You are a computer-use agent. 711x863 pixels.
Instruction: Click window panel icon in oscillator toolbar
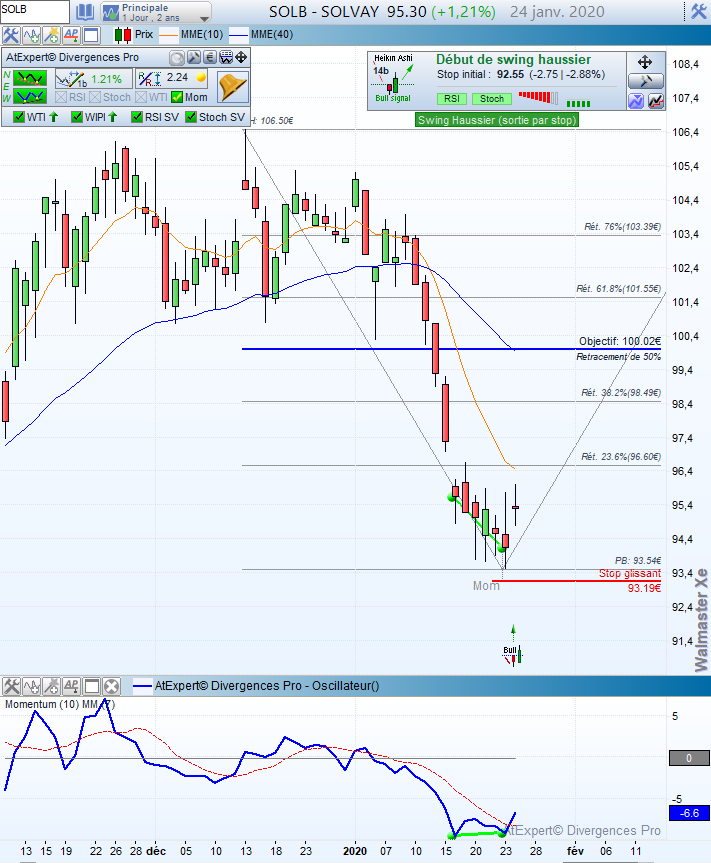[91, 686]
